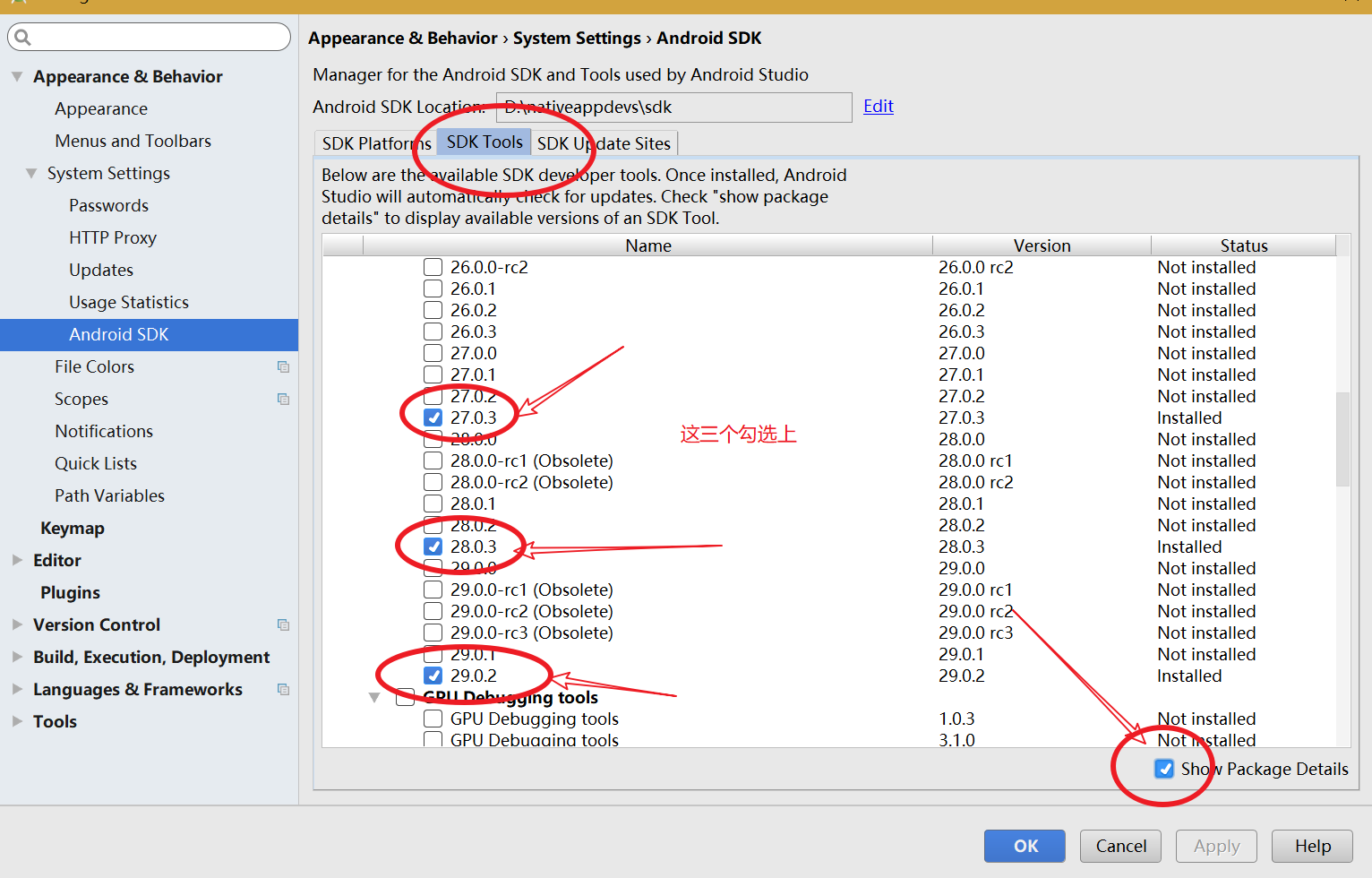This screenshot has height=878, width=1372.
Task: Check the 26.0.2 build tools checkbox
Action: [433, 310]
